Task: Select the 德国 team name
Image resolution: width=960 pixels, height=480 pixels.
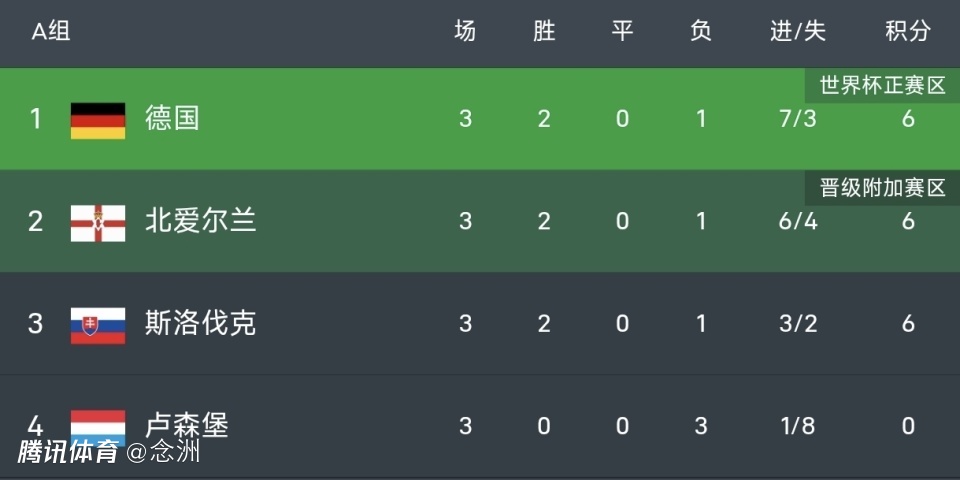Action: 172,118
